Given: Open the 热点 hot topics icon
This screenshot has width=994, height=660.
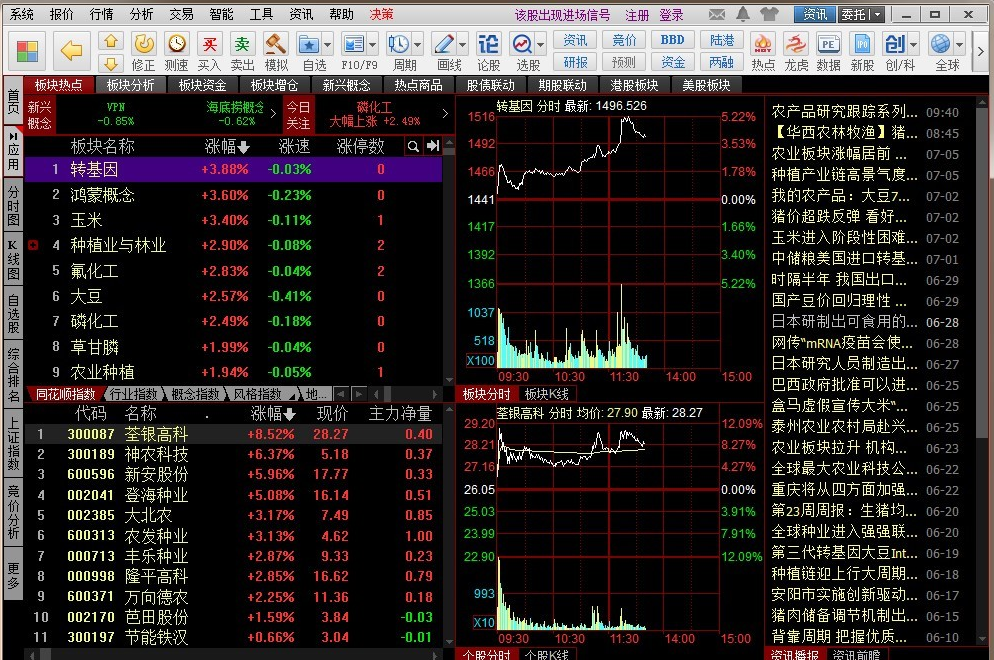Looking at the screenshot, I should 763,49.
